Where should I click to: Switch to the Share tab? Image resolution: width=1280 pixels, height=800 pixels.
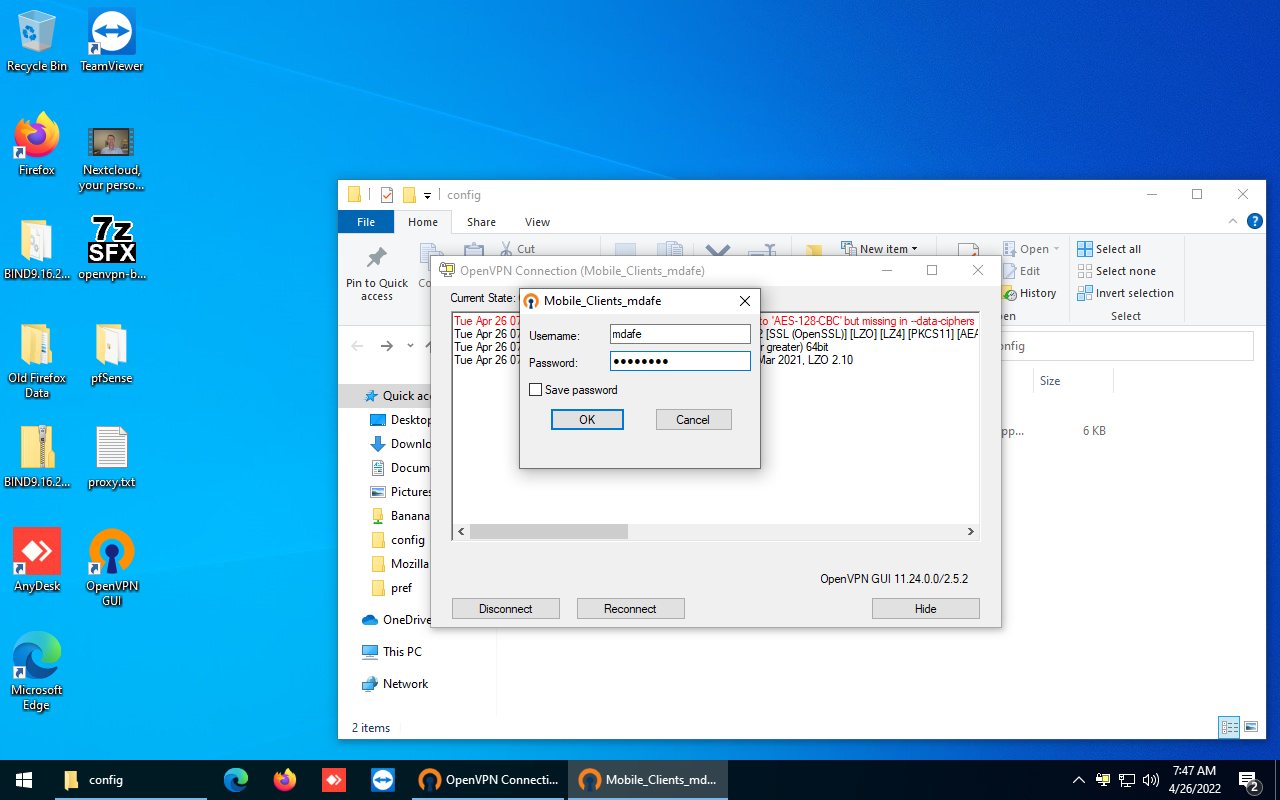point(481,221)
